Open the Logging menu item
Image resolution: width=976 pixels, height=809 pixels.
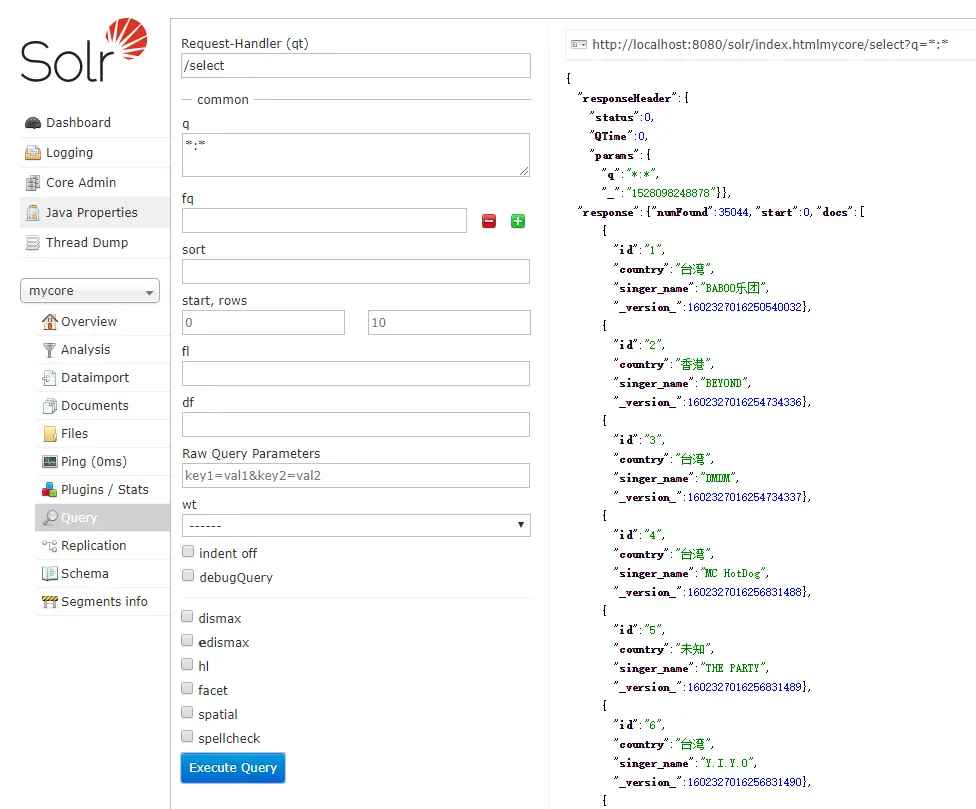tap(69, 152)
